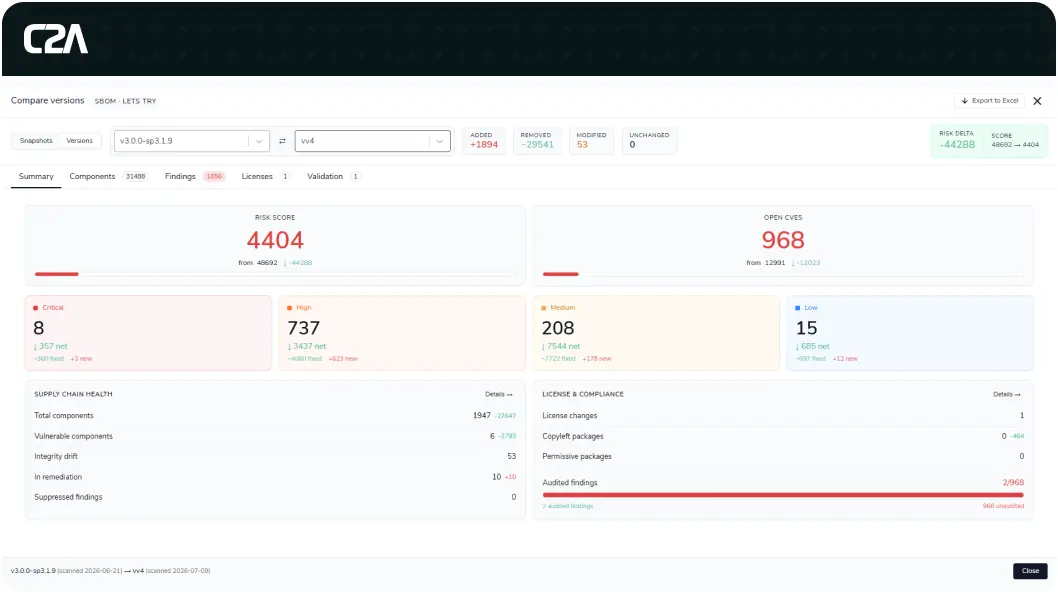
Task: Switch to Versions mode
Action: [80, 140]
